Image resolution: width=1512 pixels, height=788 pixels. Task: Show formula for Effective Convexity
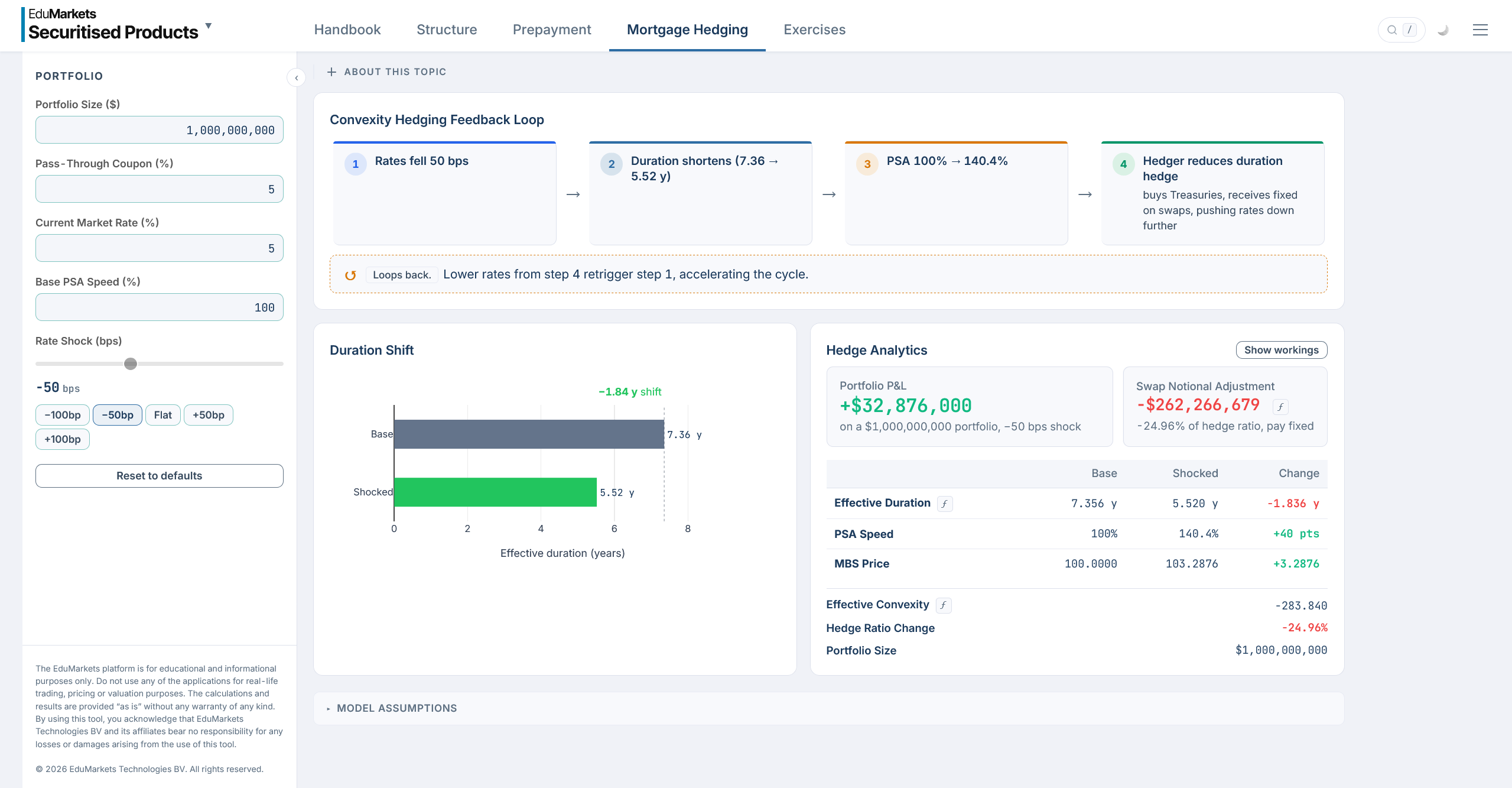point(944,605)
